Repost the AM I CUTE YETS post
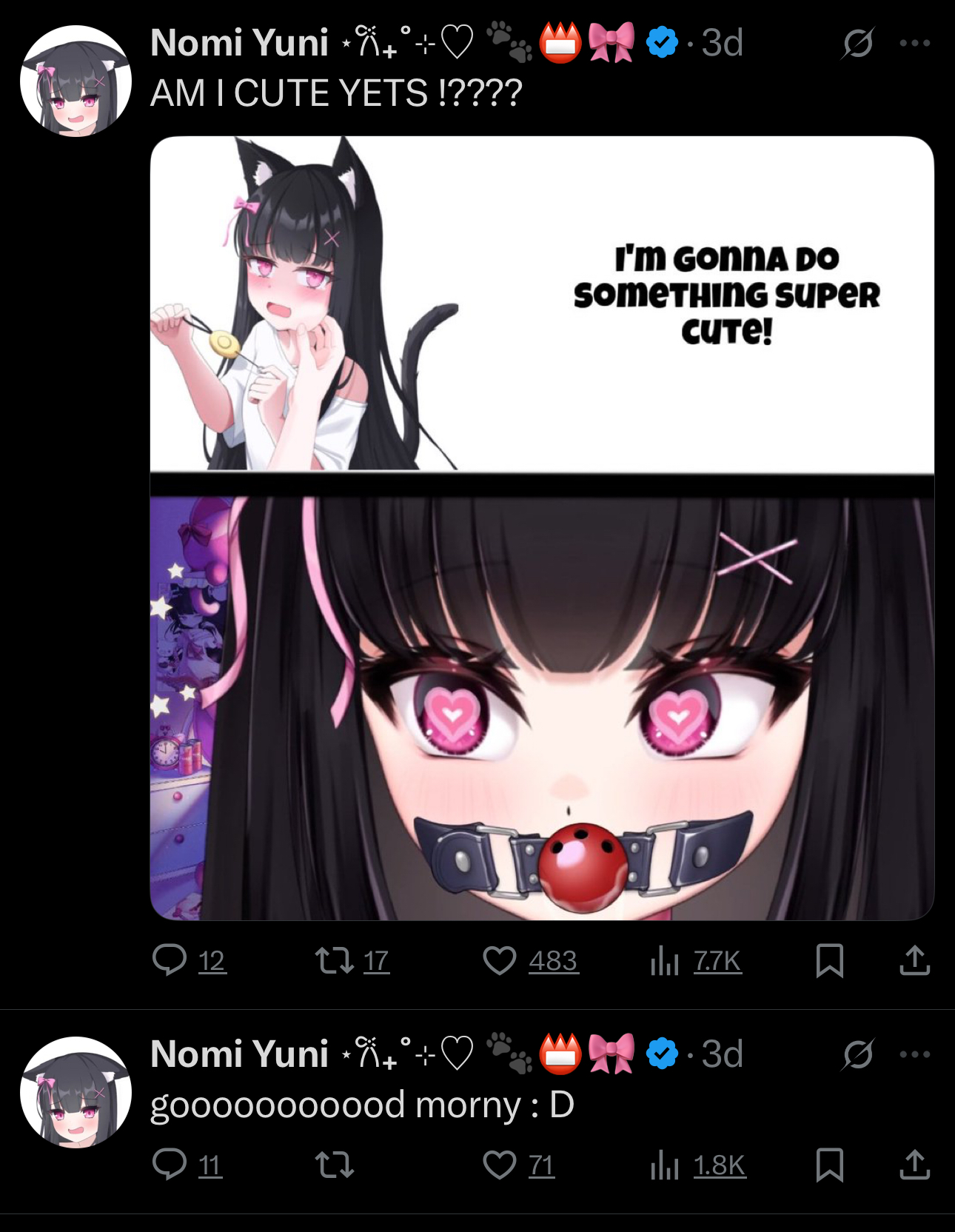The height and width of the screenshot is (1232, 955). coord(352,960)
